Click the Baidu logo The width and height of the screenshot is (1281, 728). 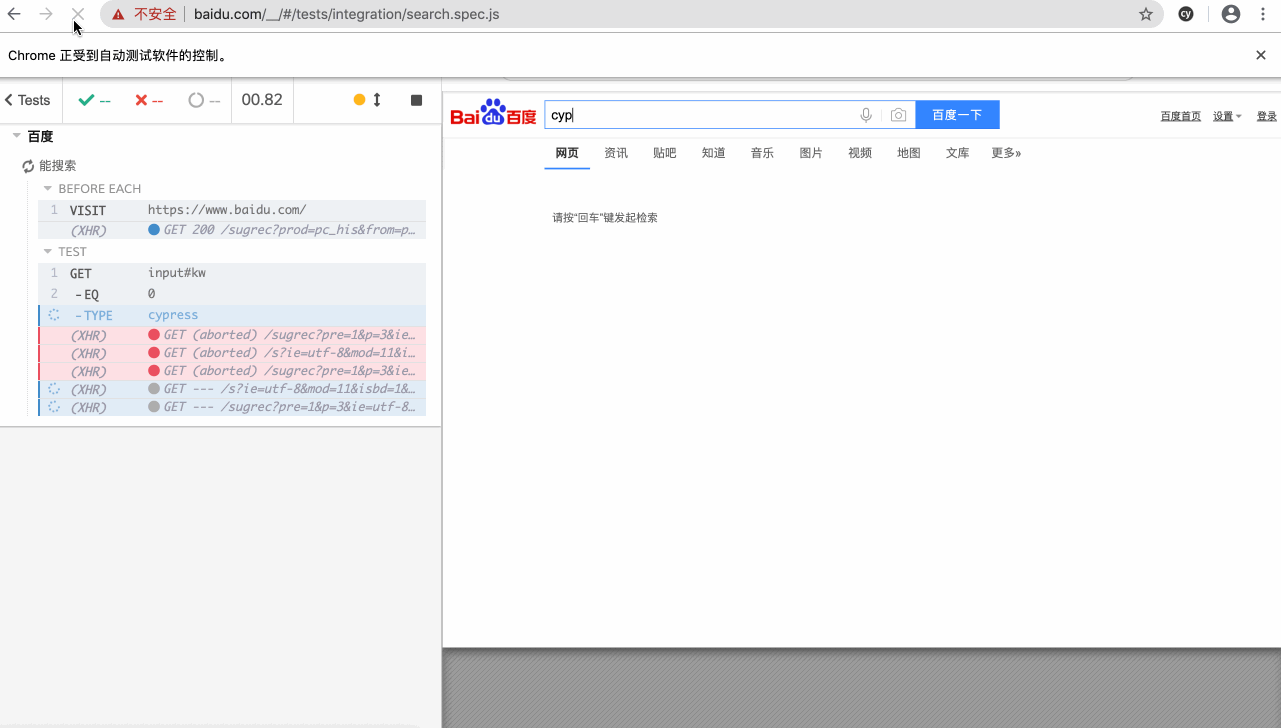tap(493, 113)
